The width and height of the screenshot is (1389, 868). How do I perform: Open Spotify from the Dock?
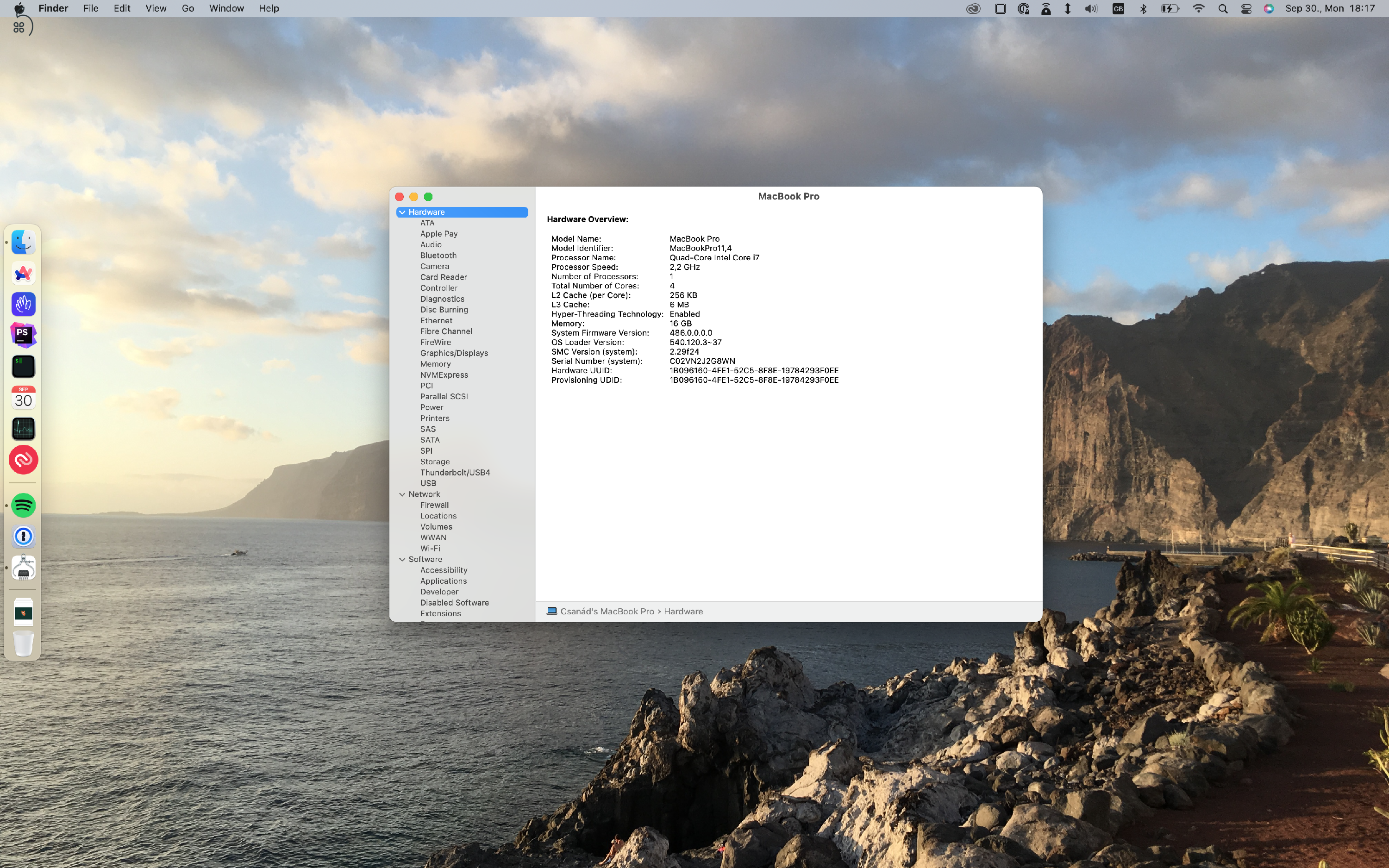pos(24,506)
